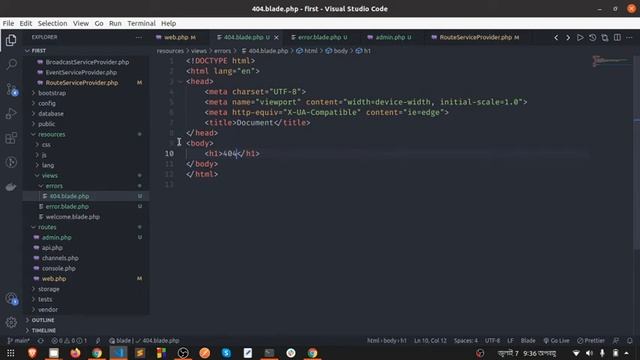The width and height of the screenshot is (640, 360).
Task: Open errors and warnings count in status bar
Action: (x=69, y=340)
